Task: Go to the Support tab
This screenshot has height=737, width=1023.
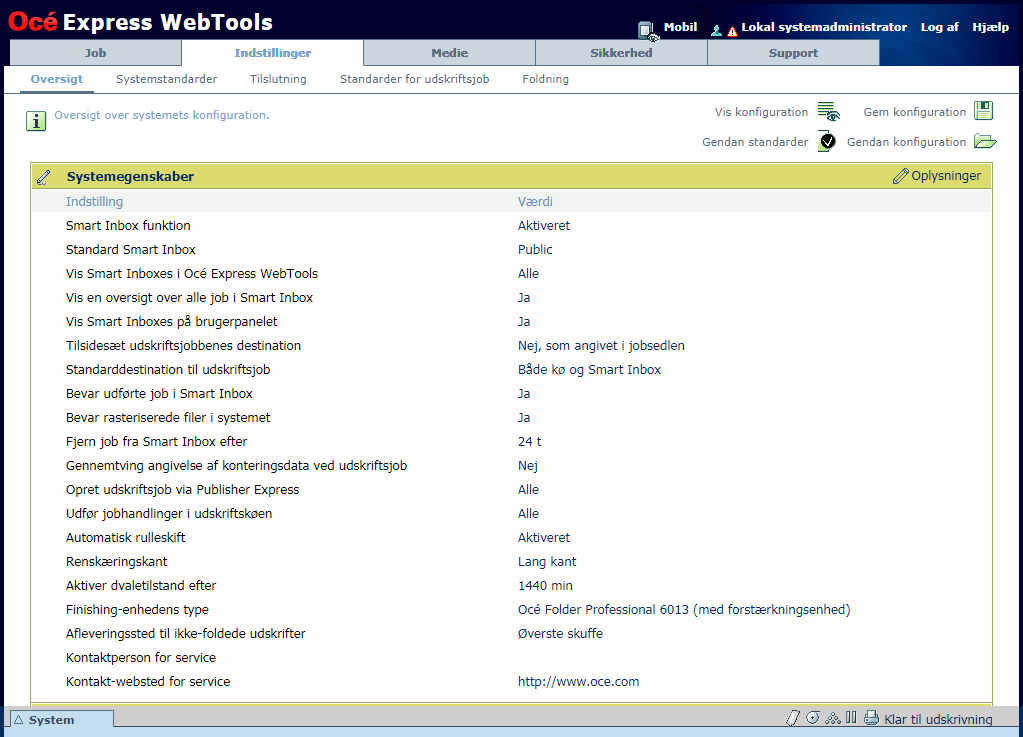Action: 793,53
